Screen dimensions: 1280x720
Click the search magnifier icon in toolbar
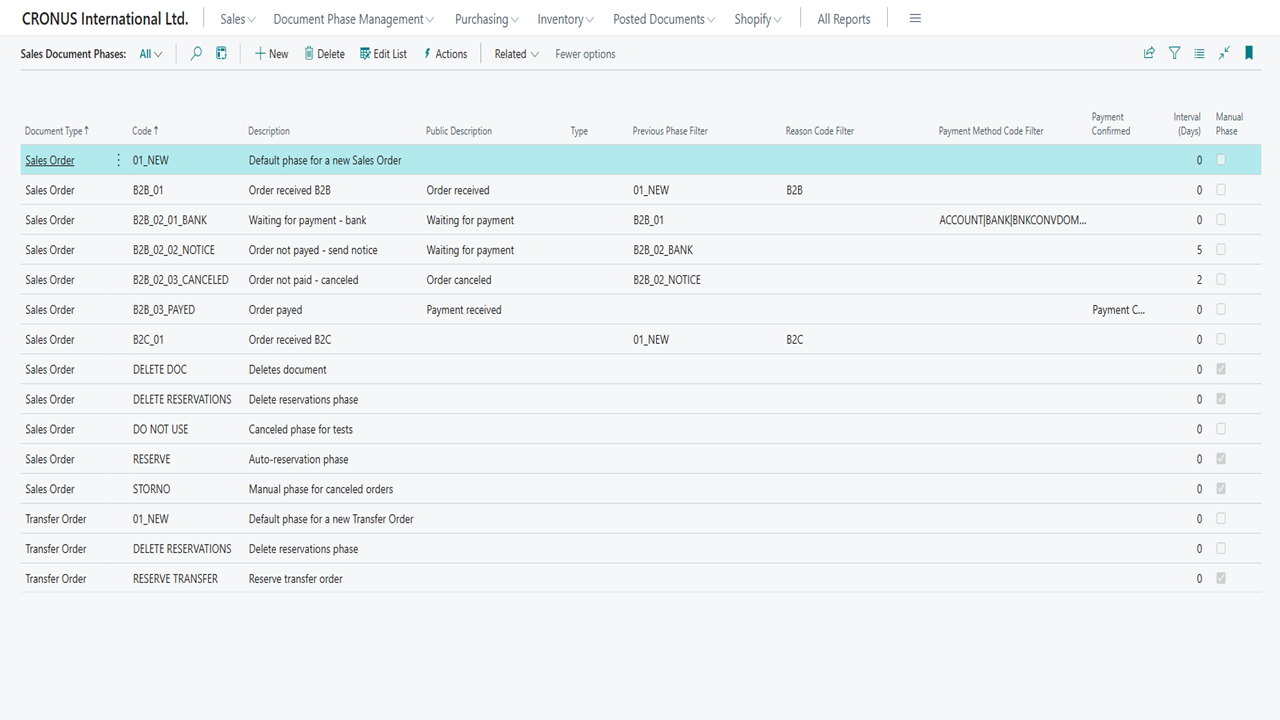tap(196, 54)
